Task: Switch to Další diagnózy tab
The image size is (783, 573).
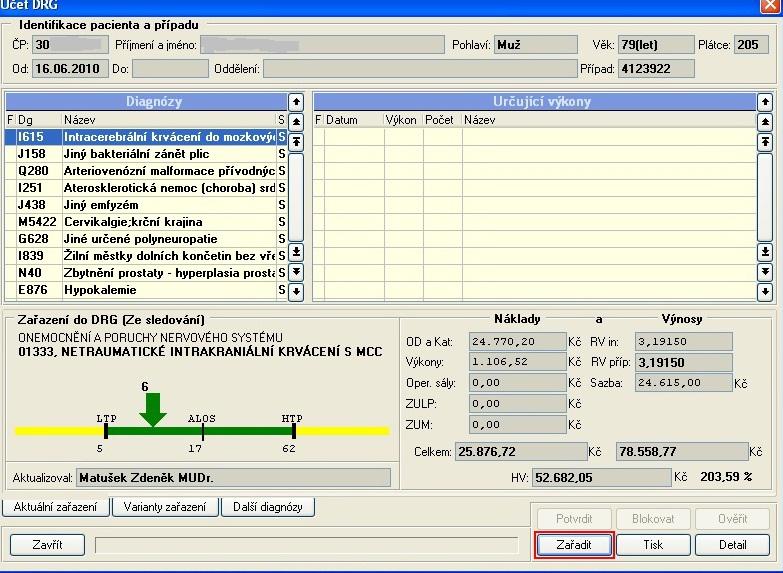Action: tap(268, 507)
